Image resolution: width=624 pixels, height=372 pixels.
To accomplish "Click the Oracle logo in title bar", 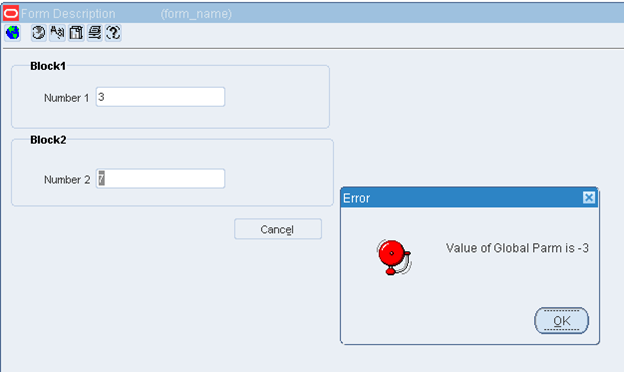I will [x=11, y=14].
